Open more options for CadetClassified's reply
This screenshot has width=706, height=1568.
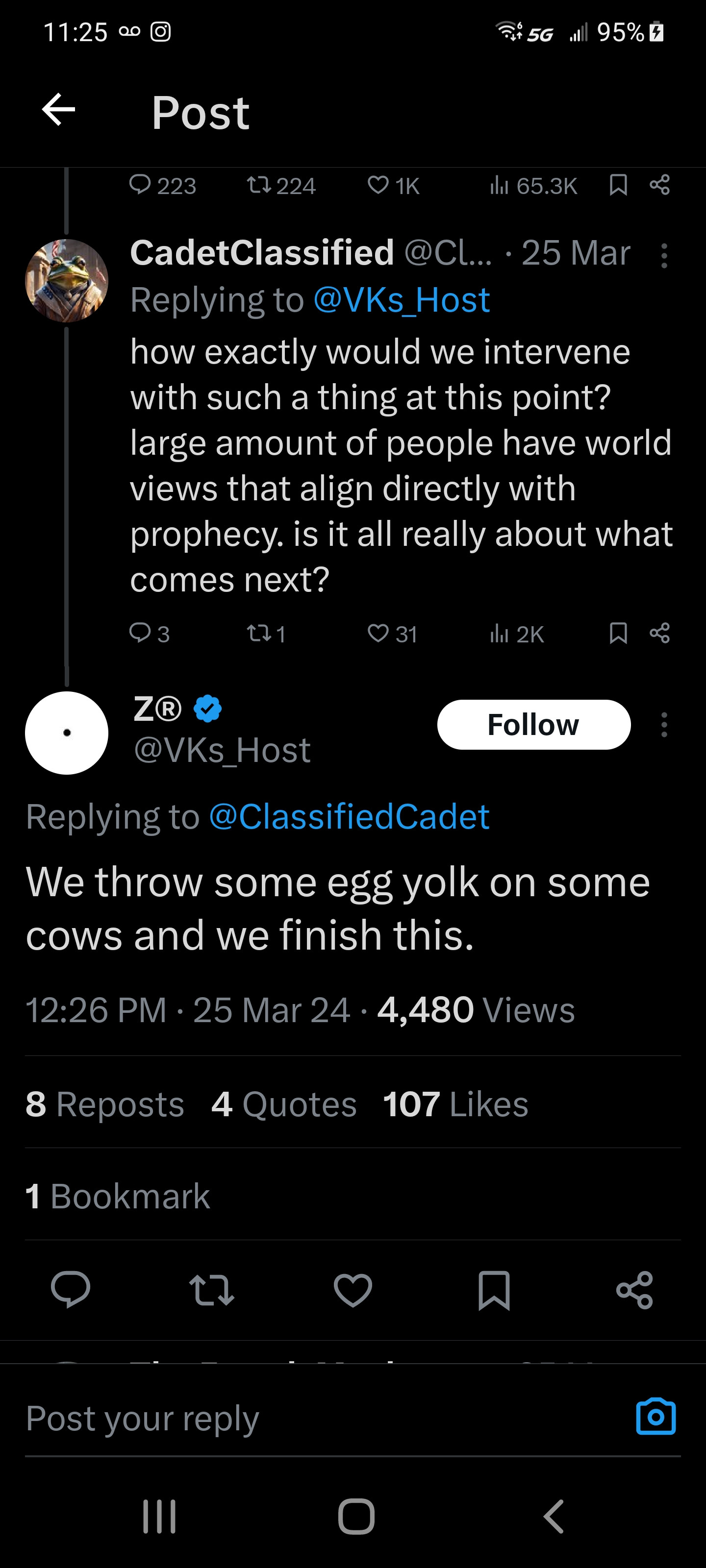click(x=664, y=256)
